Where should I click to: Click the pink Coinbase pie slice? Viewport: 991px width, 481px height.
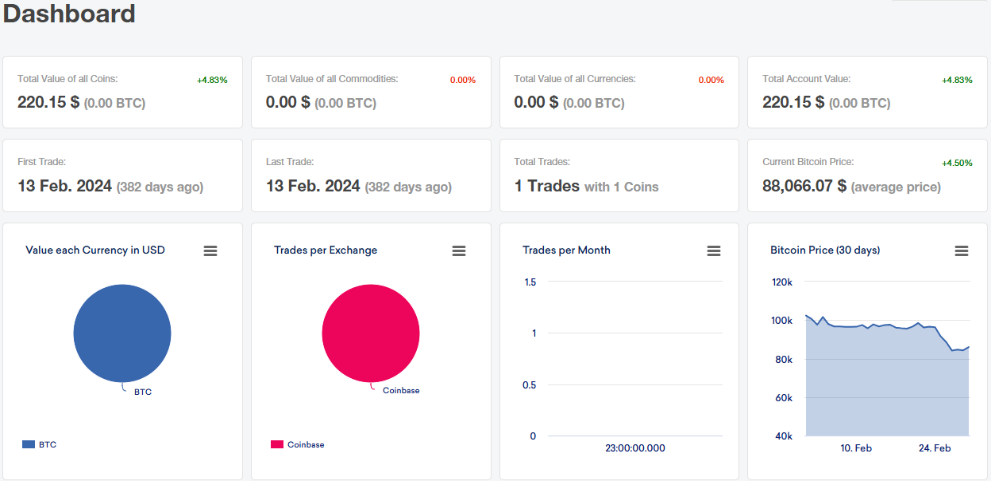click(x=370, y=333)
